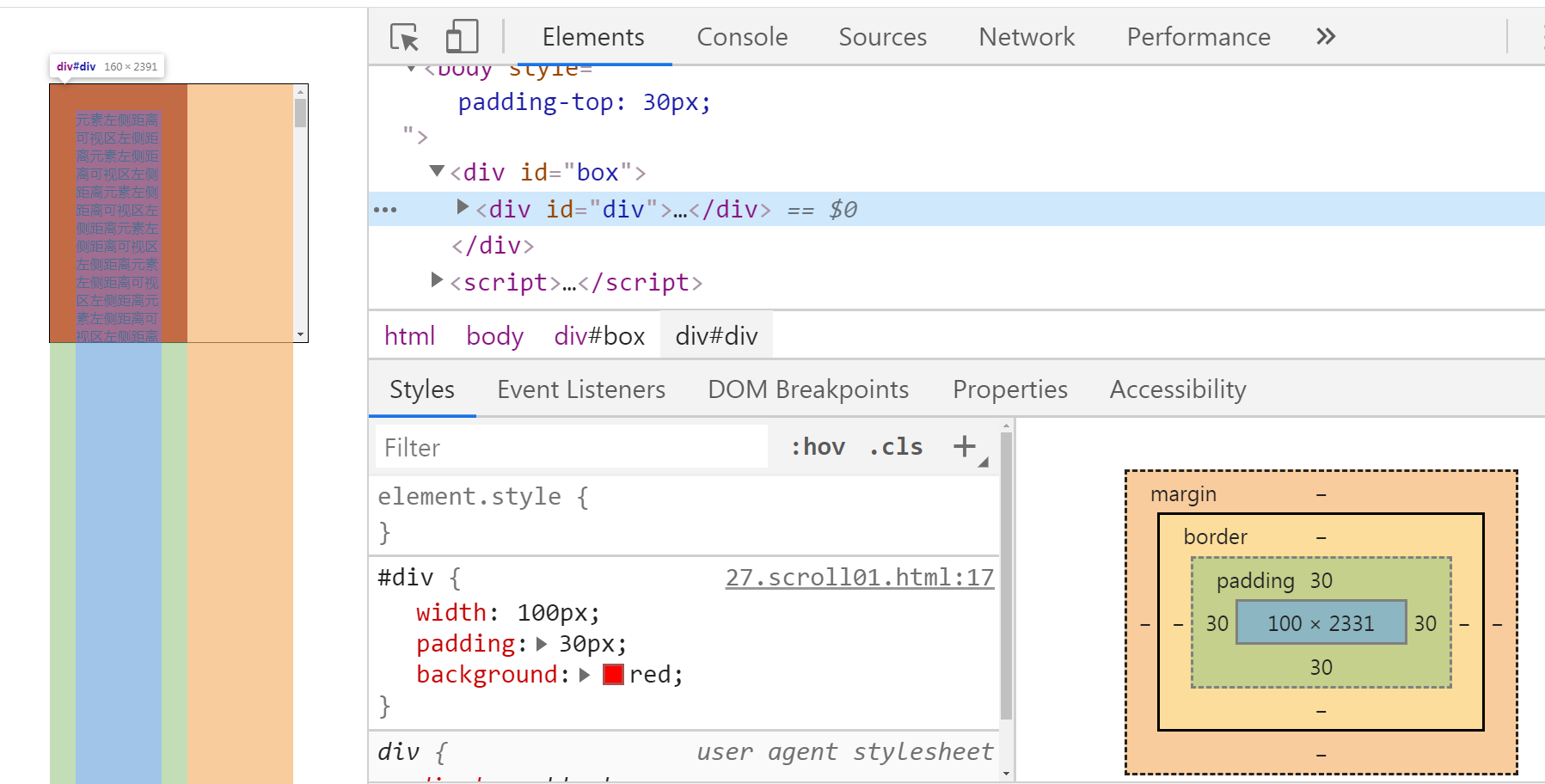Viewport: 1545px width, 784px height.
Task: Click the margin label in box model
Action: (1183, 494)
